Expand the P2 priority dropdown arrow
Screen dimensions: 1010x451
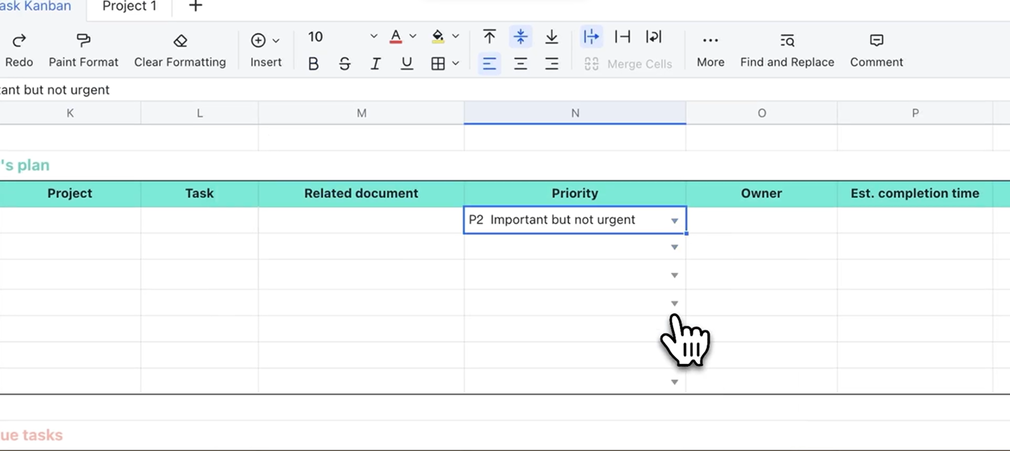point(675,221)
